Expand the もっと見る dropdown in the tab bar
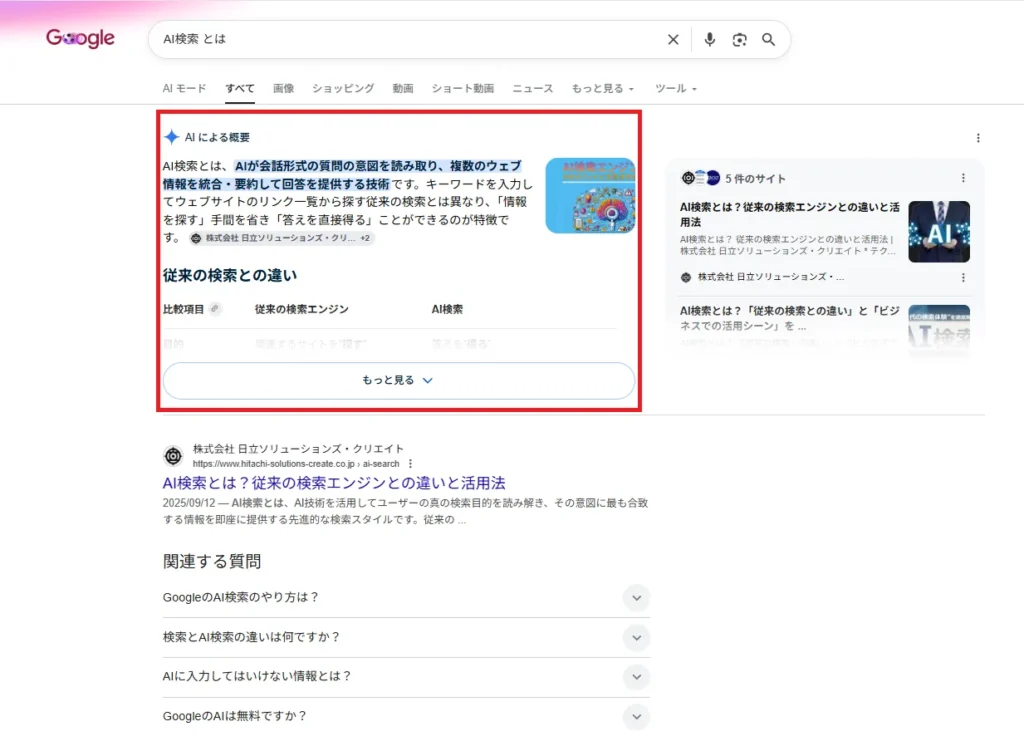This screenshot has height=741, width=1024. click(x=602, y=88)
